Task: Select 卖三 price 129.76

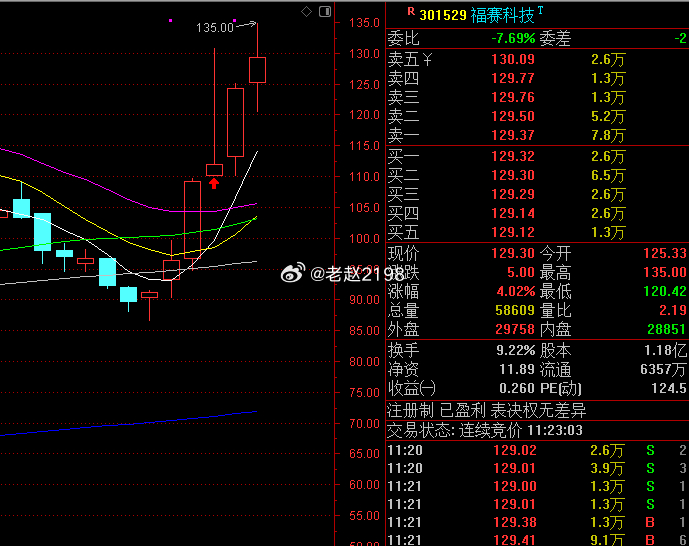Action: (x=513, y=97)
